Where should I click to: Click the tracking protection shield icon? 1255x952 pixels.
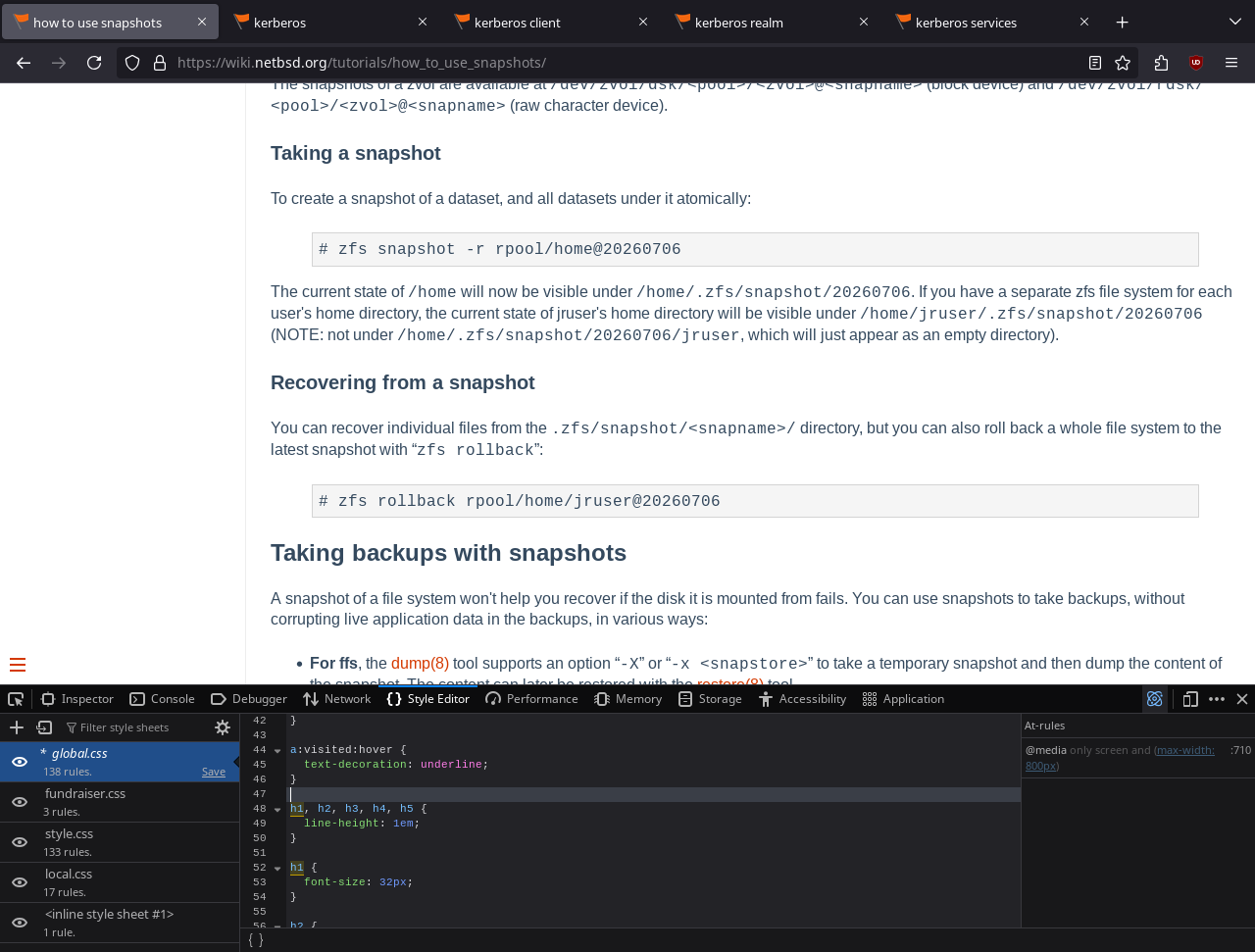click(132, 63)
